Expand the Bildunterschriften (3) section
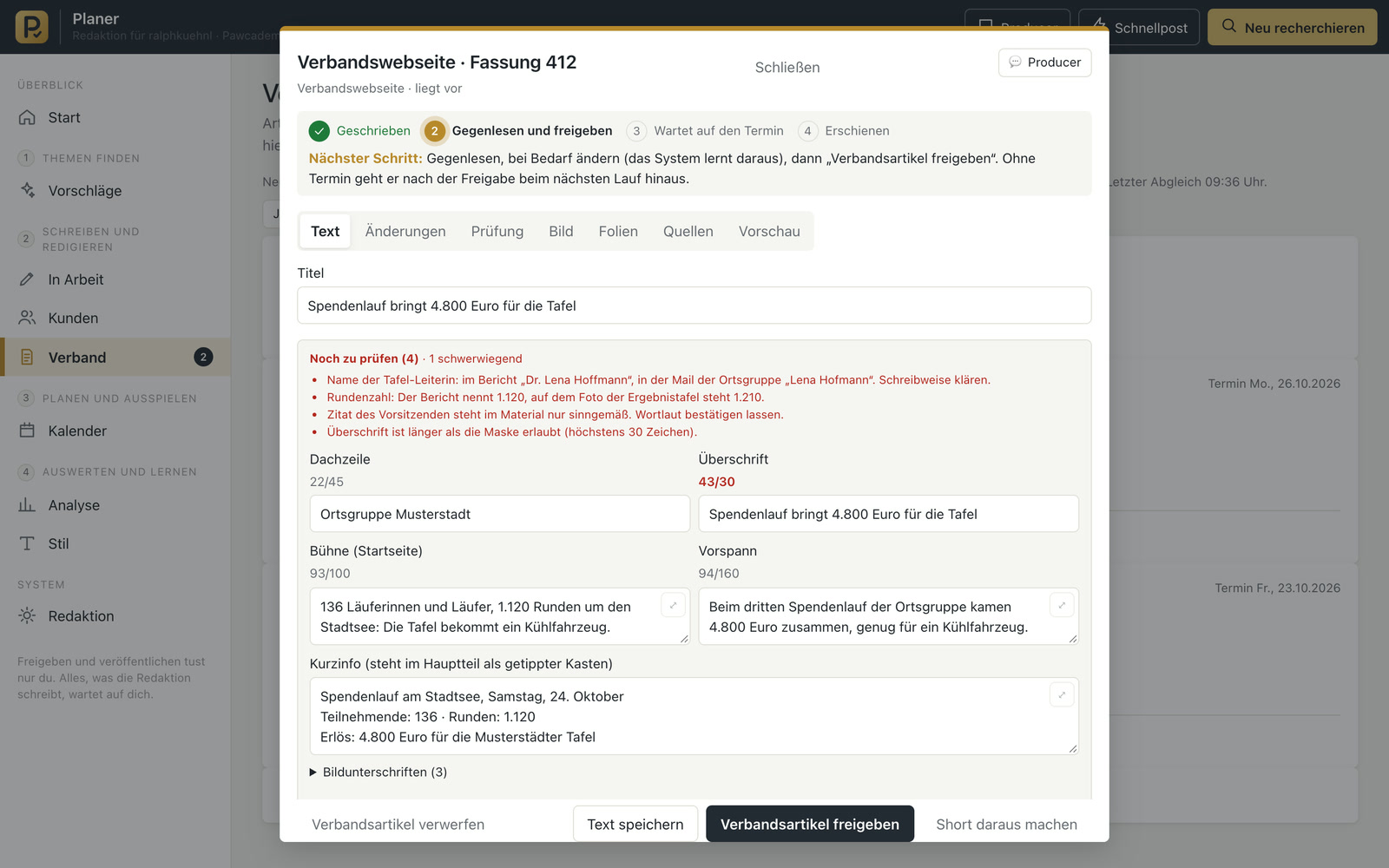Image resolution: width=1389 pixels, height=868 pixels. click(x=379, y=772)
